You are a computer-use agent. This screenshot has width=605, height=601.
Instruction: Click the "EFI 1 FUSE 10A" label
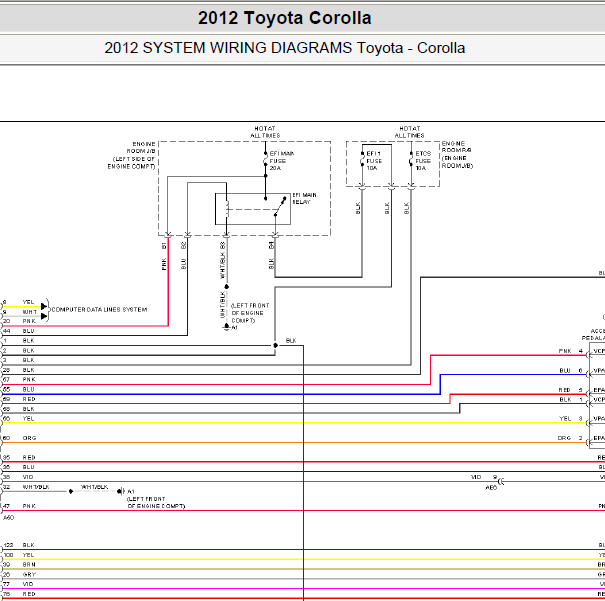(x=374, y=161)
